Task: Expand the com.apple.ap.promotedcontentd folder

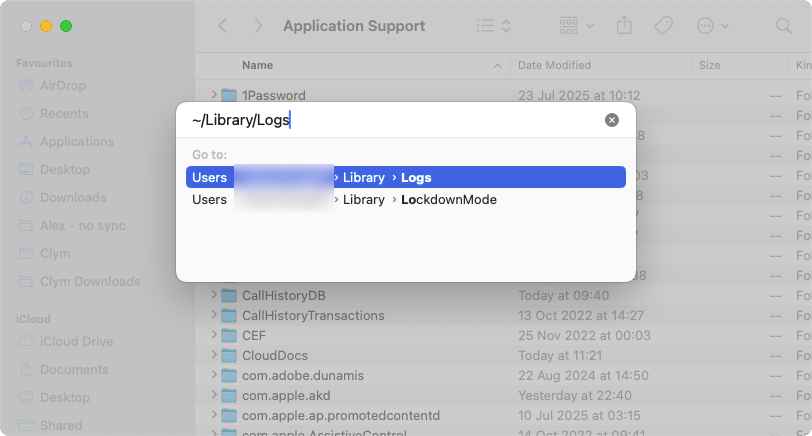Action: coord(214,415)
